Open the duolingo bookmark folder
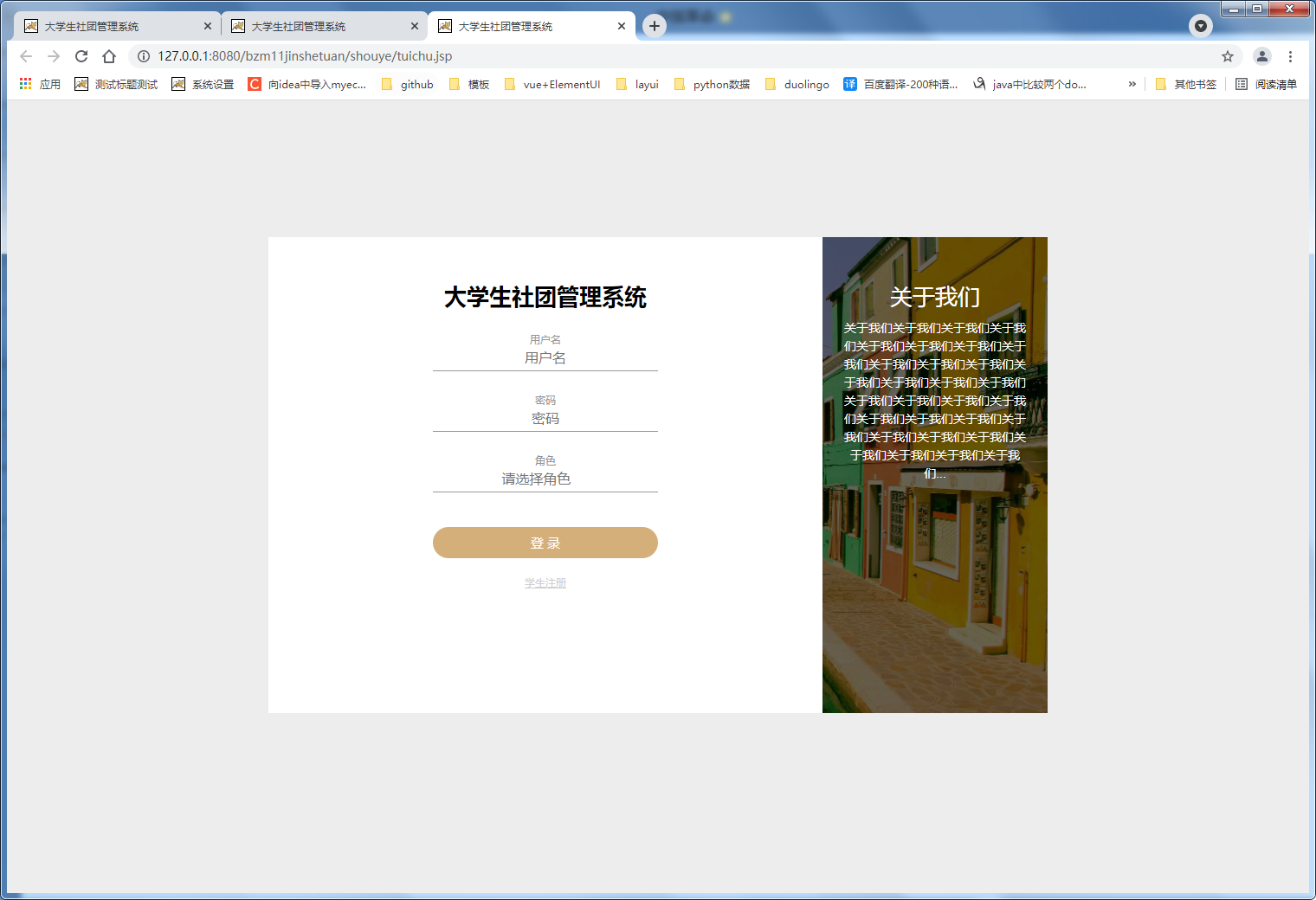 click(797, 84)
